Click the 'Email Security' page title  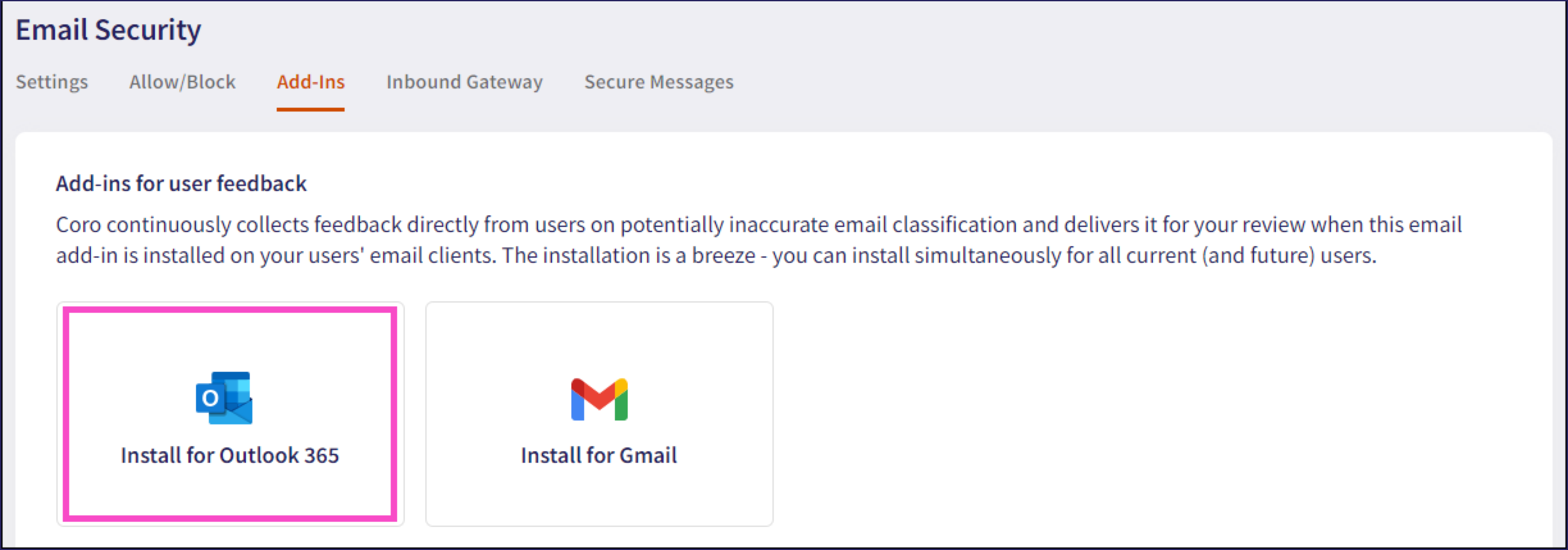click(108, 30)
